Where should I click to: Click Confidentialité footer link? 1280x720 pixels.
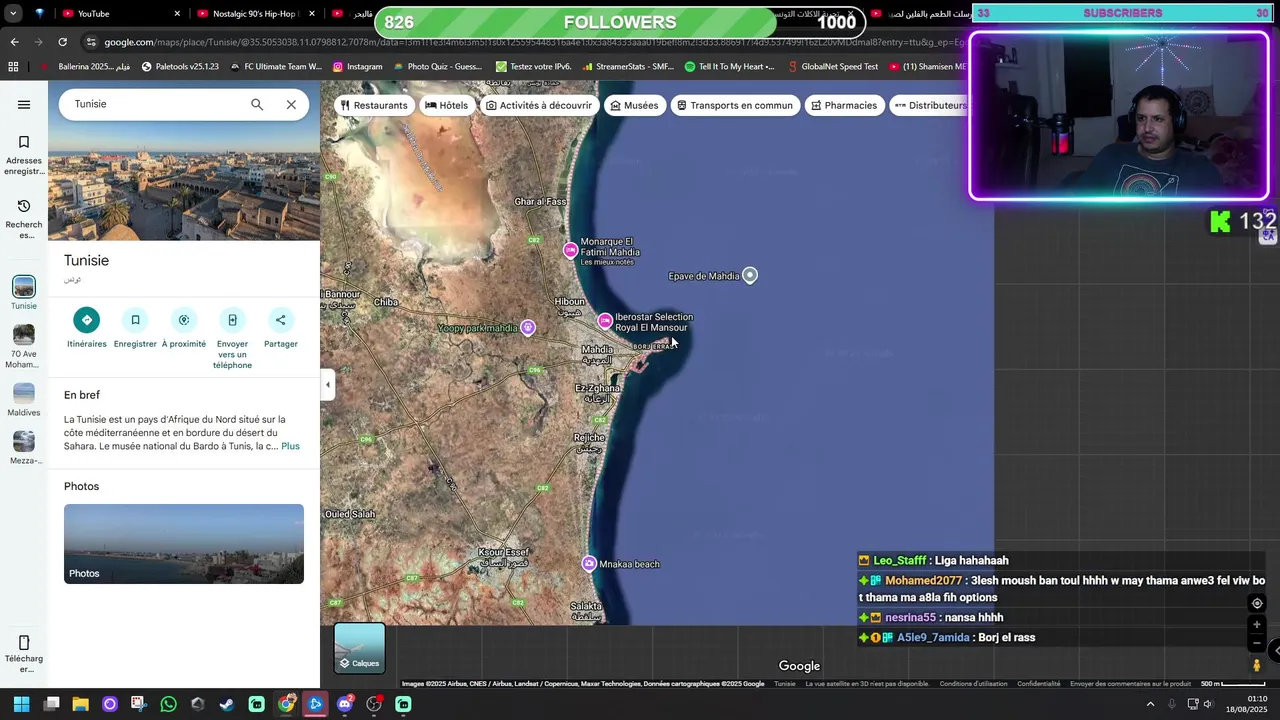(x=1039, y=684)
